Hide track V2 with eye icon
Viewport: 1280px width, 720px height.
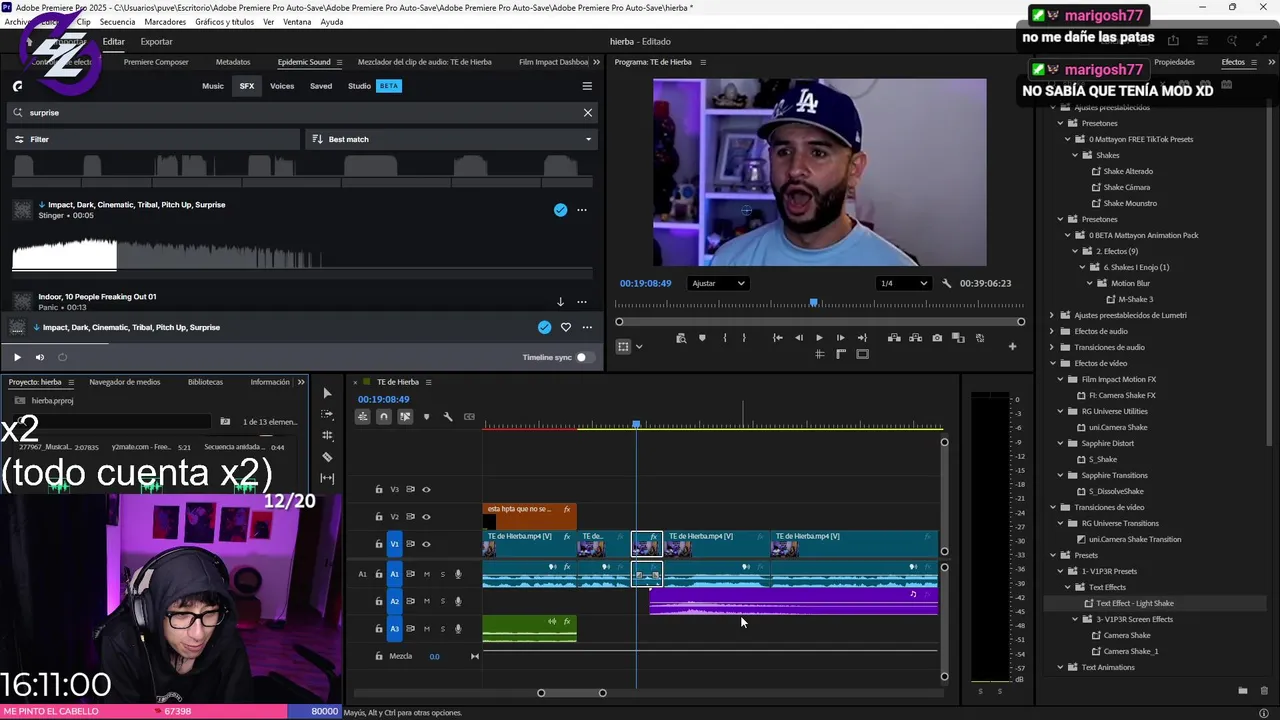pyautogui.click(x=426, y=517)
